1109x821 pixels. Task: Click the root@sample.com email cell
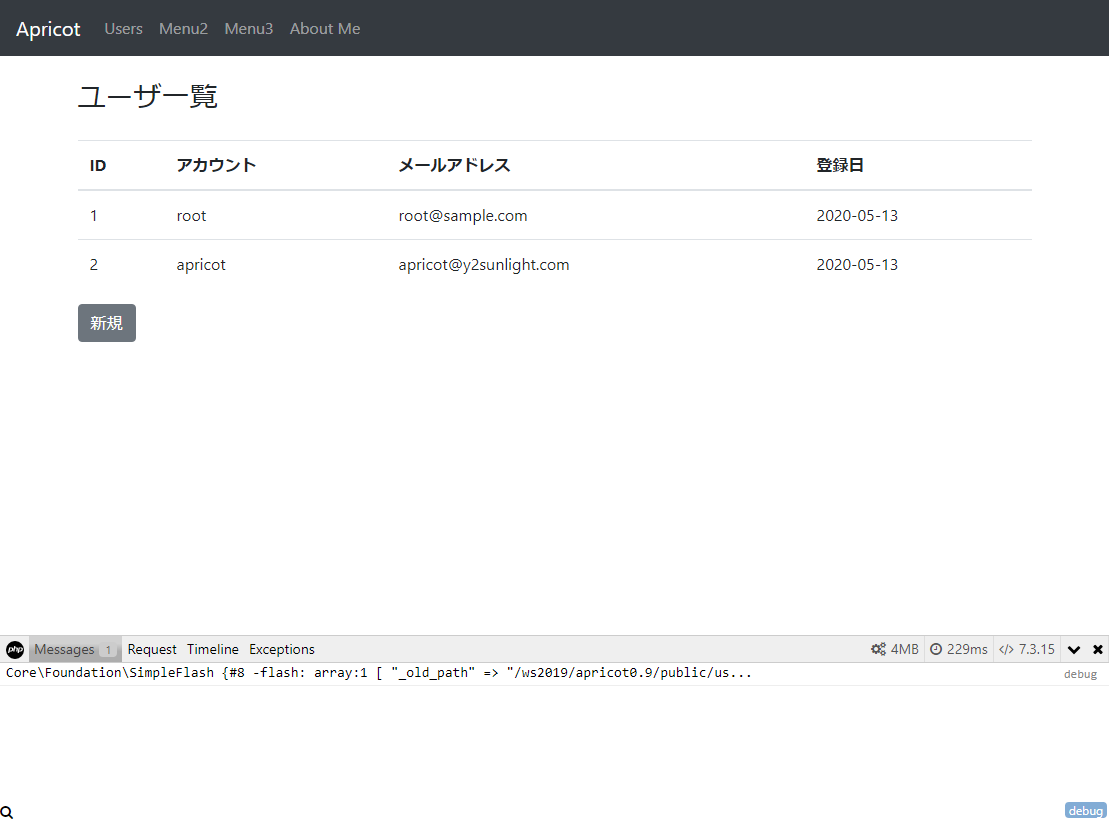(x=463, y=215)
